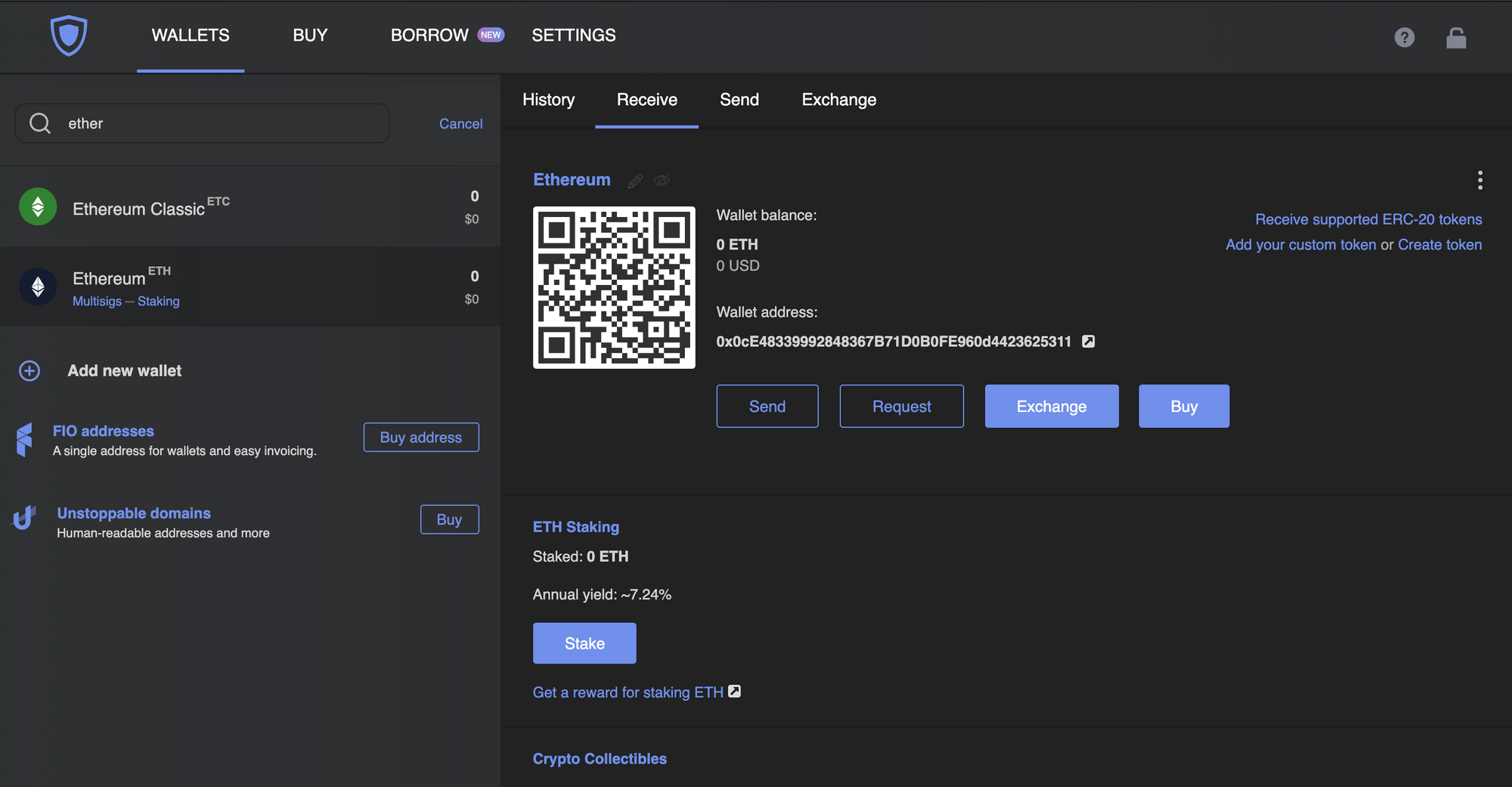
Task: Open the BUY top menu
Action: pyautogui.click(x=310, y=36)
